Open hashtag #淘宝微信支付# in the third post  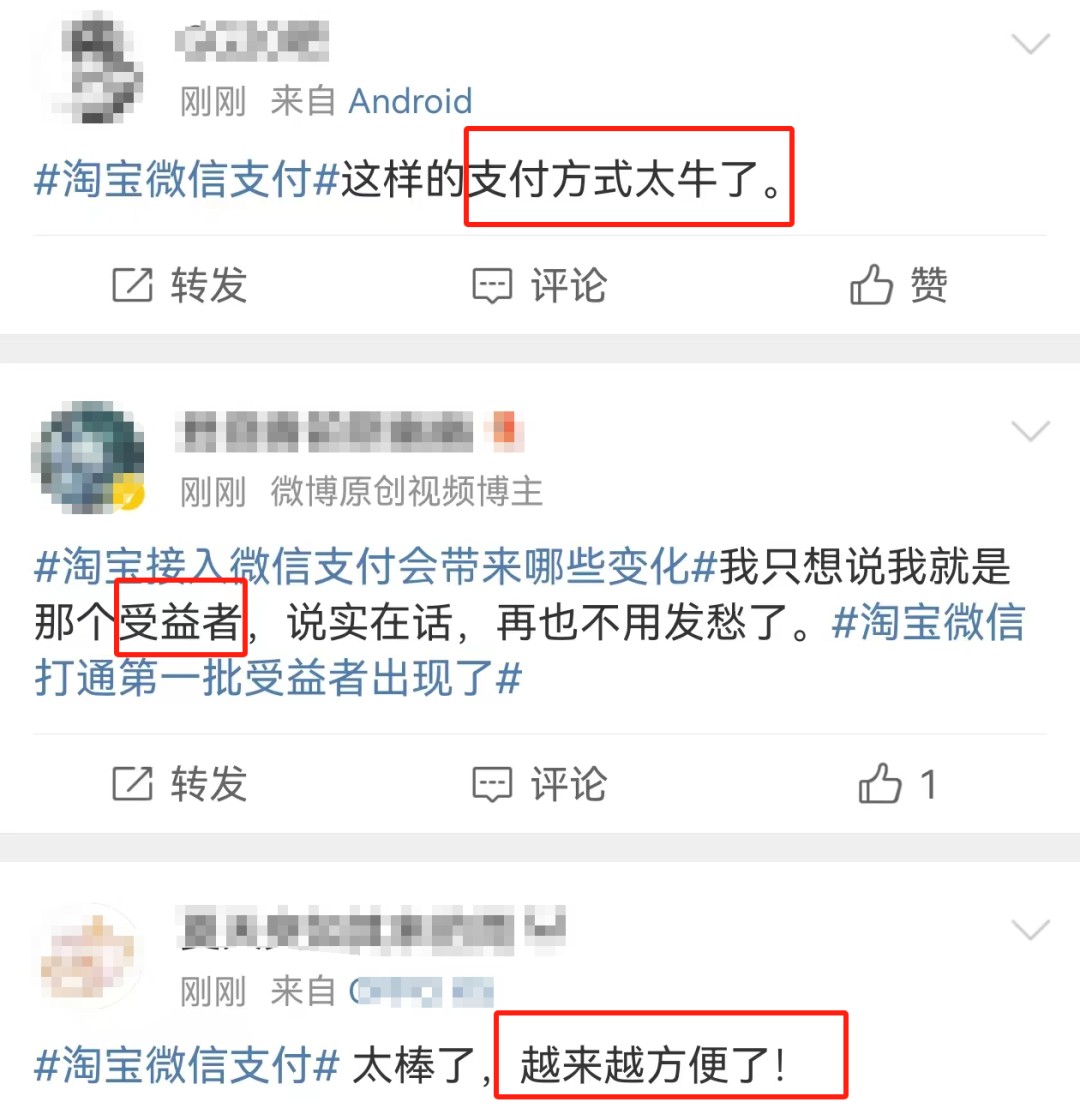[x=187, y=1065]
